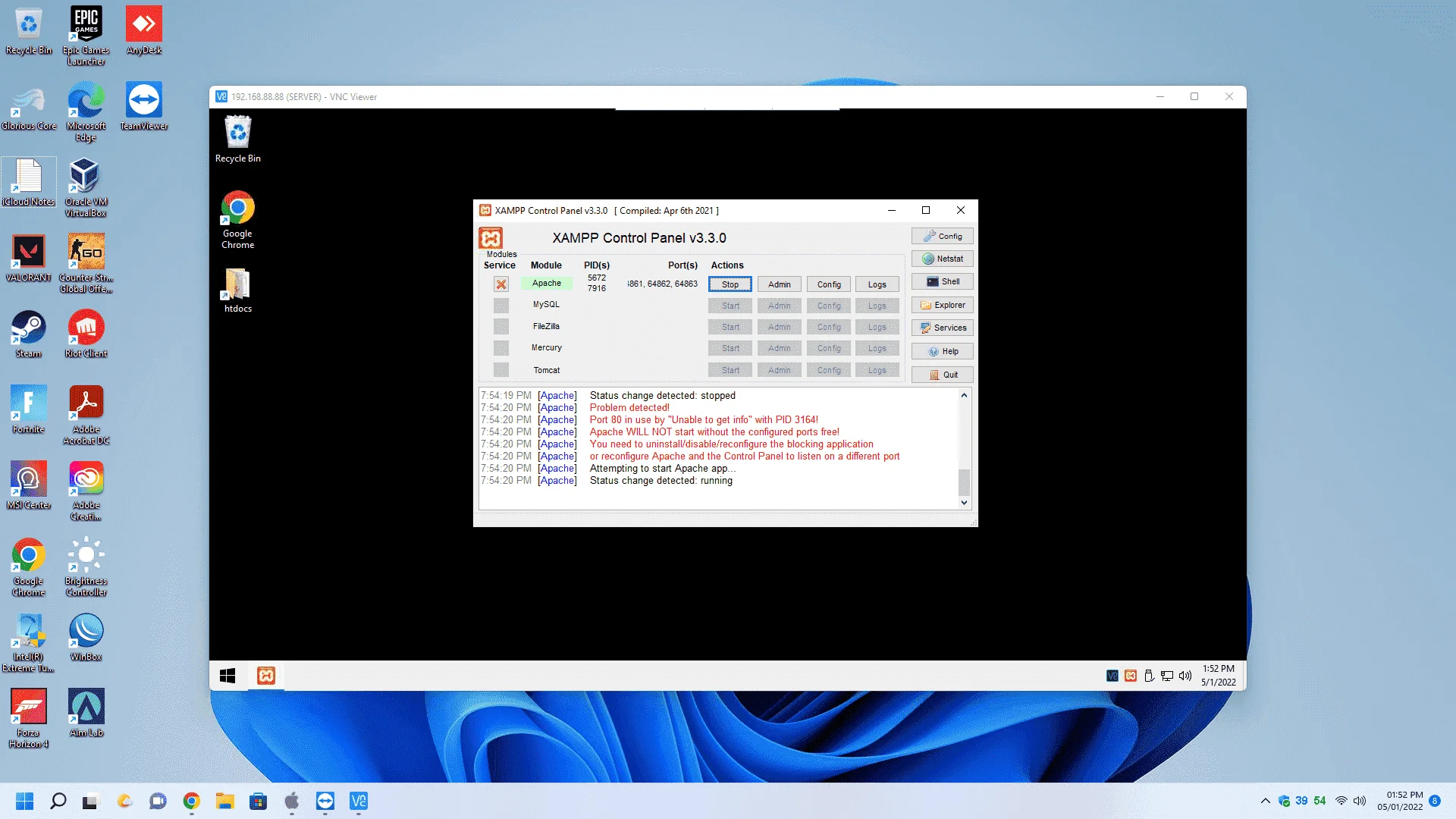Screen dimensions: 1456x819
Task: Click remote volume tray icon
Action: tap(1185, 676)
